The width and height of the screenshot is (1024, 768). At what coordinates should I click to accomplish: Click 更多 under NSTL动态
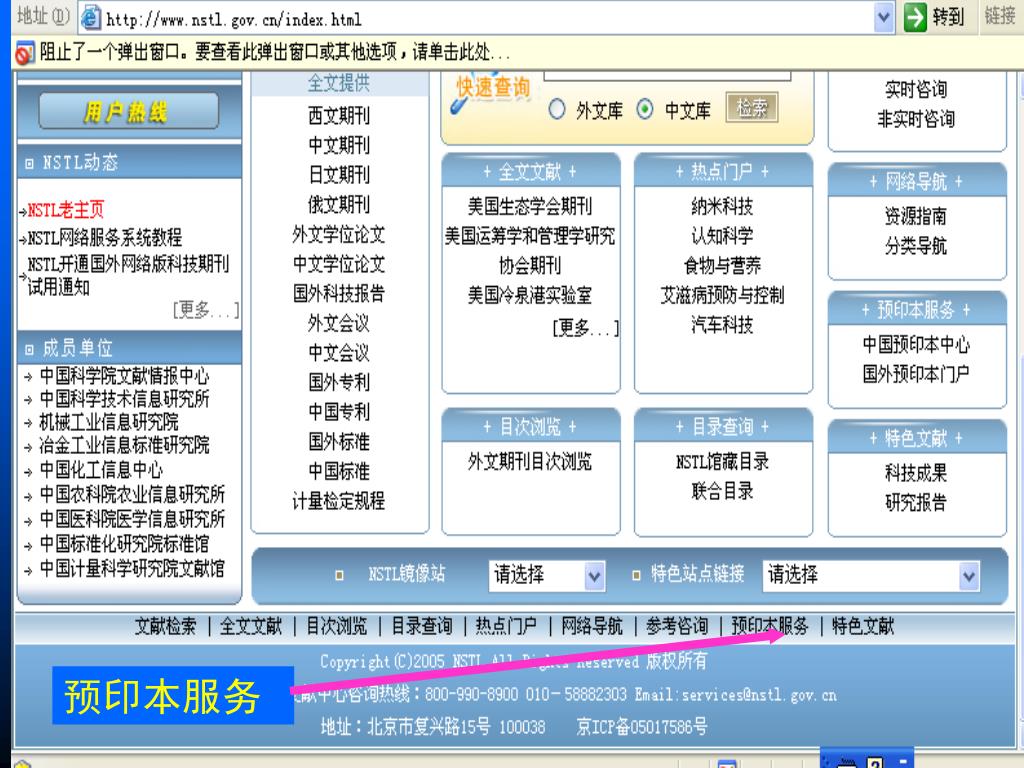point(206,309)
